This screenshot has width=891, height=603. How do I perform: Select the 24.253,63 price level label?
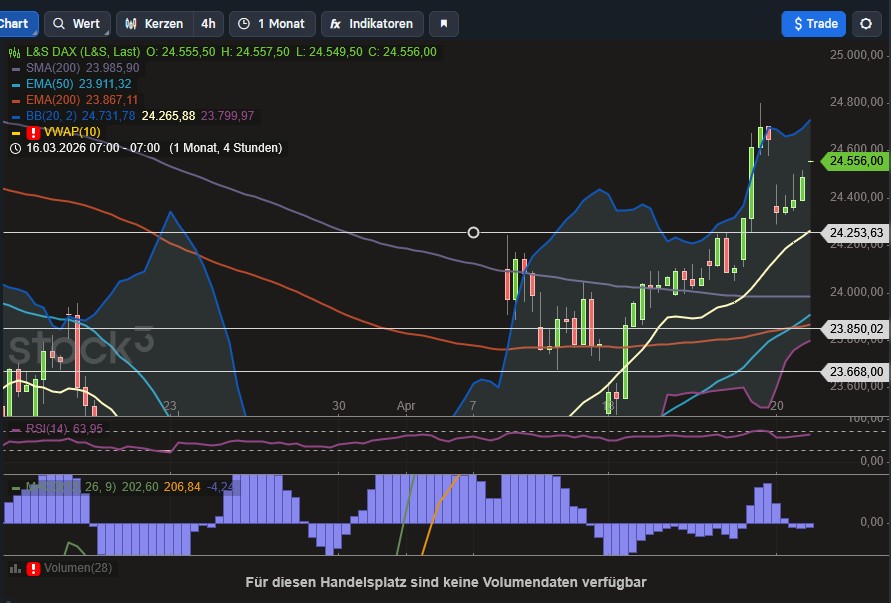[855, 233]
